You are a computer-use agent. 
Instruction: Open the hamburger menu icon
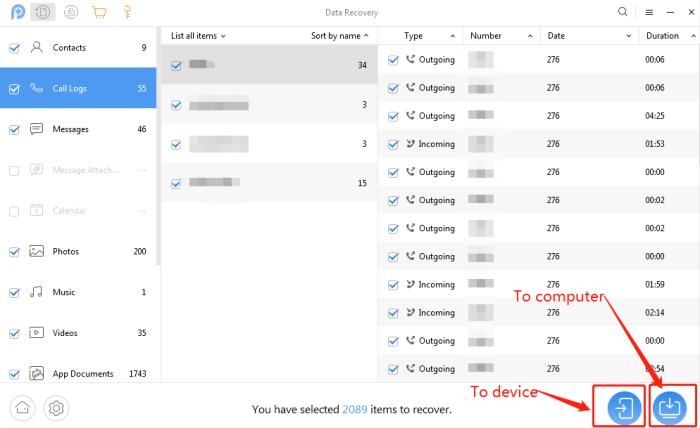pyautogui.click(x=649, y=13)
